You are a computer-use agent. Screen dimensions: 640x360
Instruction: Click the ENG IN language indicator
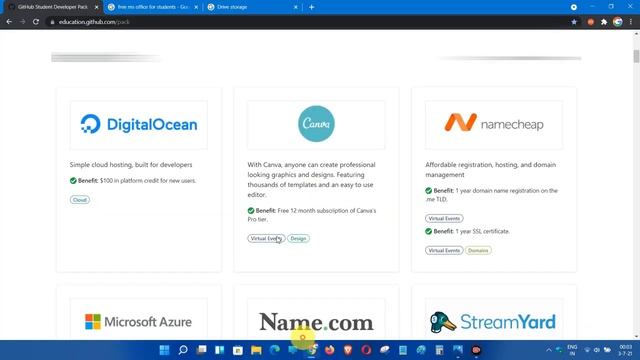point(572,350)
